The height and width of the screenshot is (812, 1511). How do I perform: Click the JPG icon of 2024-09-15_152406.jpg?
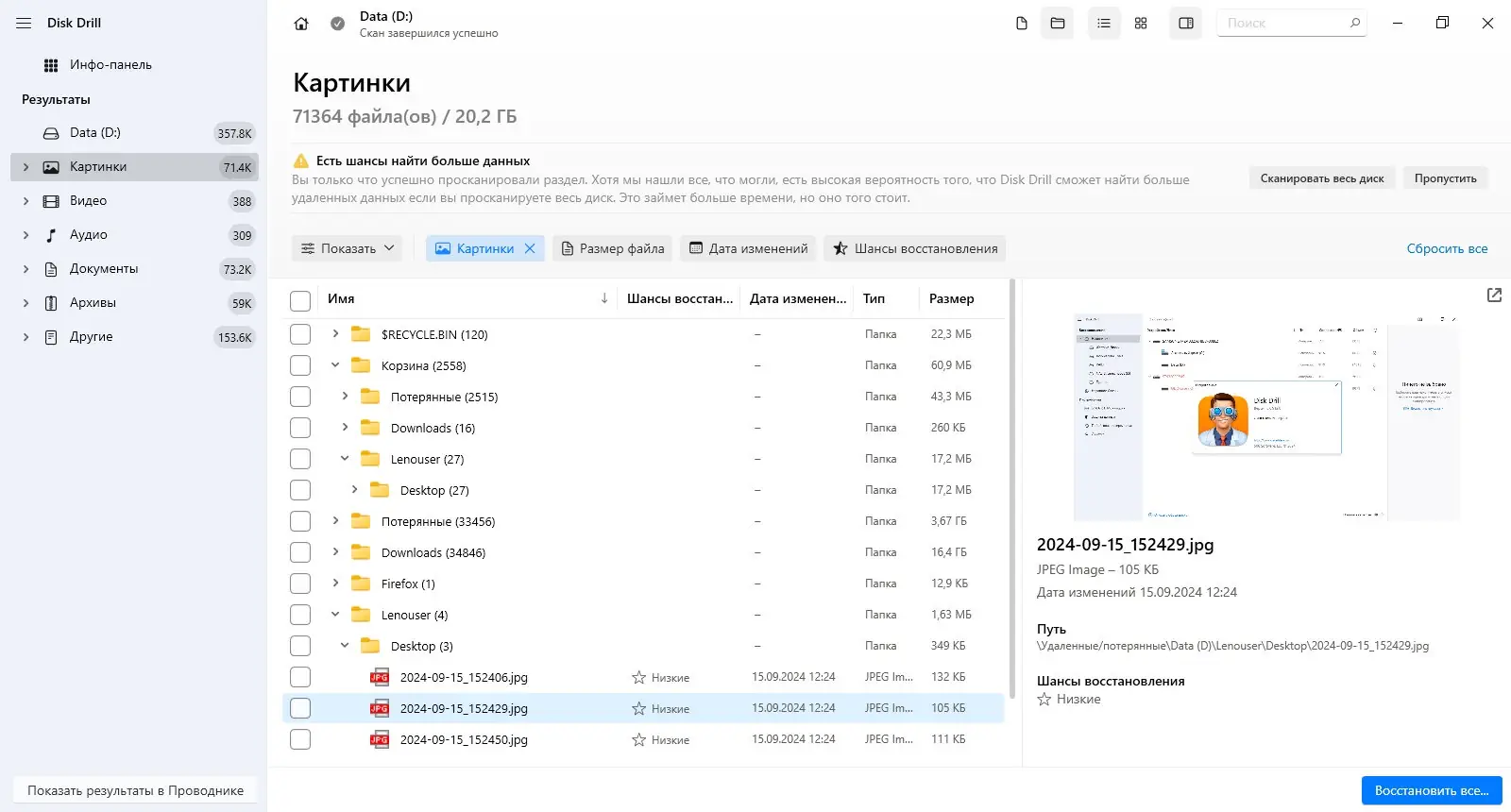(380, 677)
